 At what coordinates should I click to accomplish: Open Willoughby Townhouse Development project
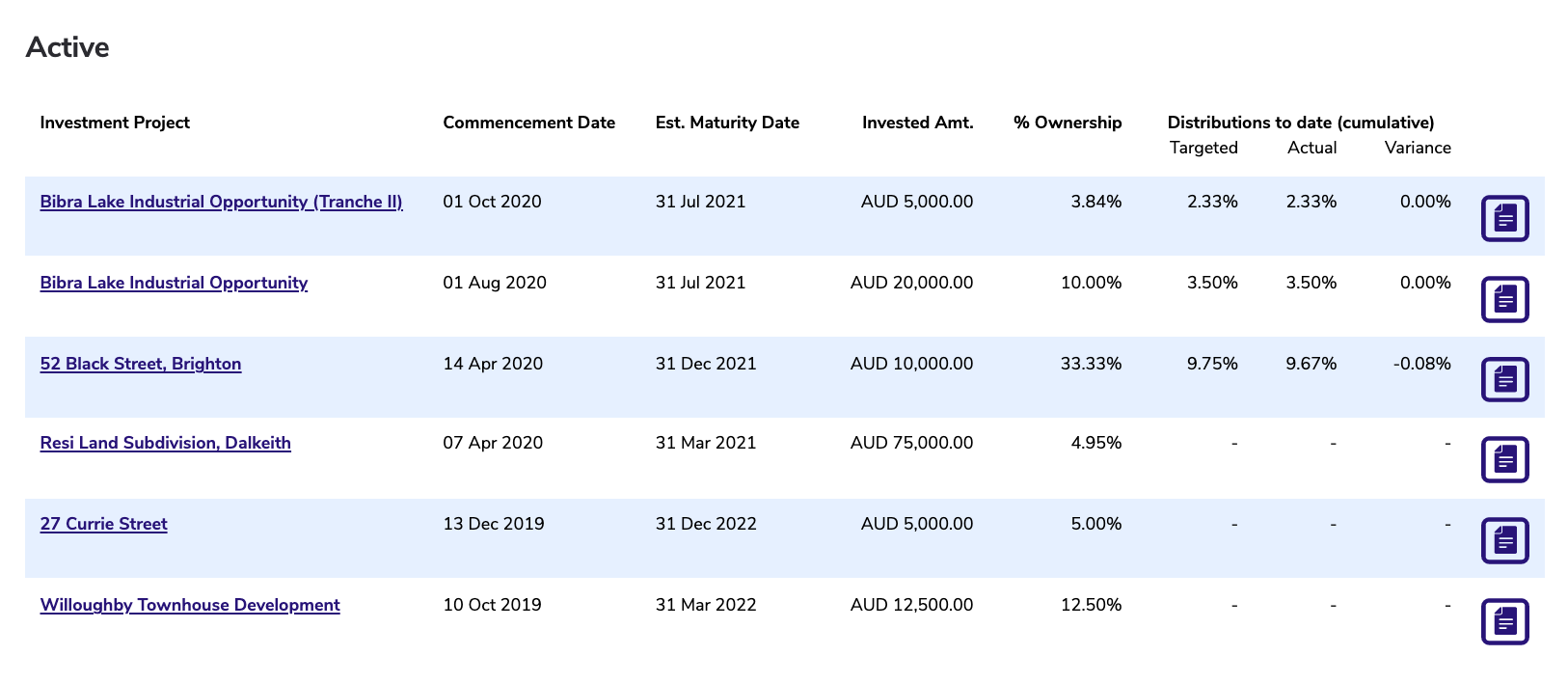[x=190, y=605]
